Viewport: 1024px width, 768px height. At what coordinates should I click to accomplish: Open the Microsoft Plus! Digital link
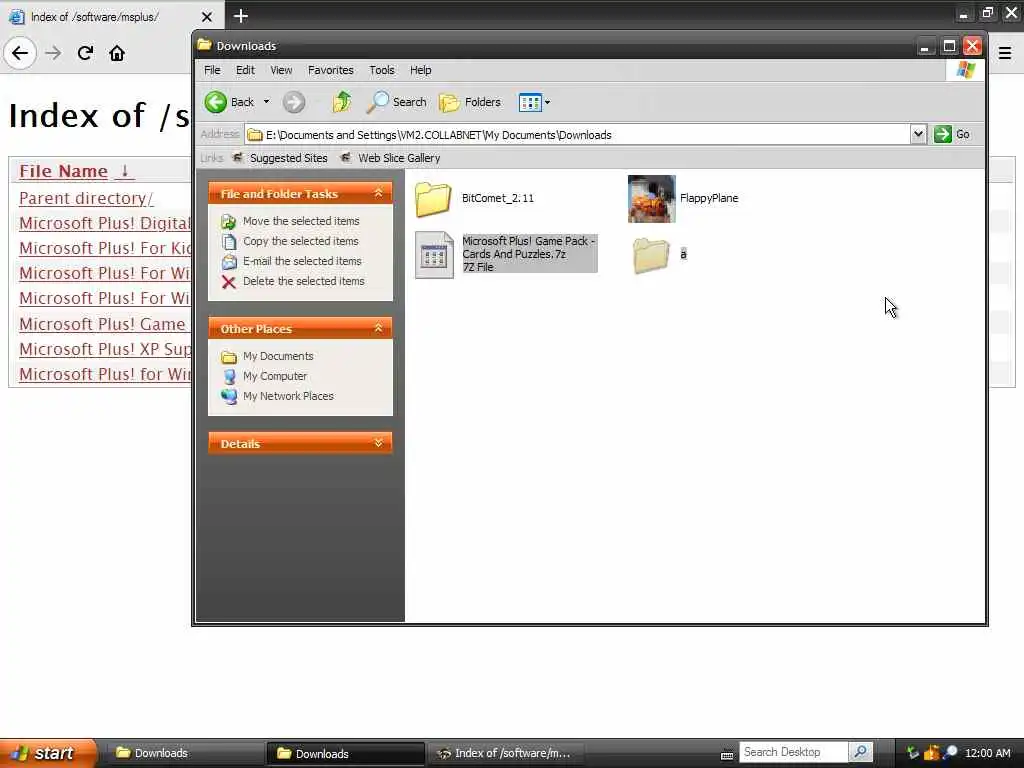tap(104, 223)
